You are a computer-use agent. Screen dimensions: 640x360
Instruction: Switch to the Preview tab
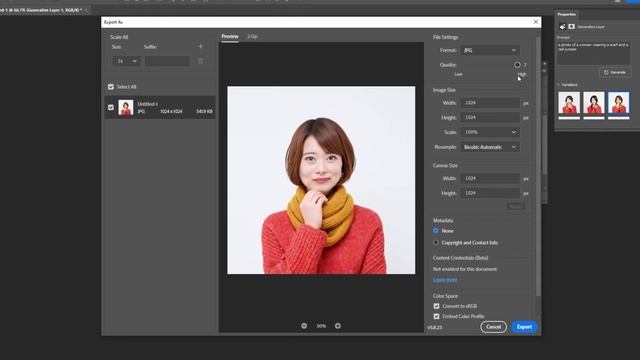230,36
